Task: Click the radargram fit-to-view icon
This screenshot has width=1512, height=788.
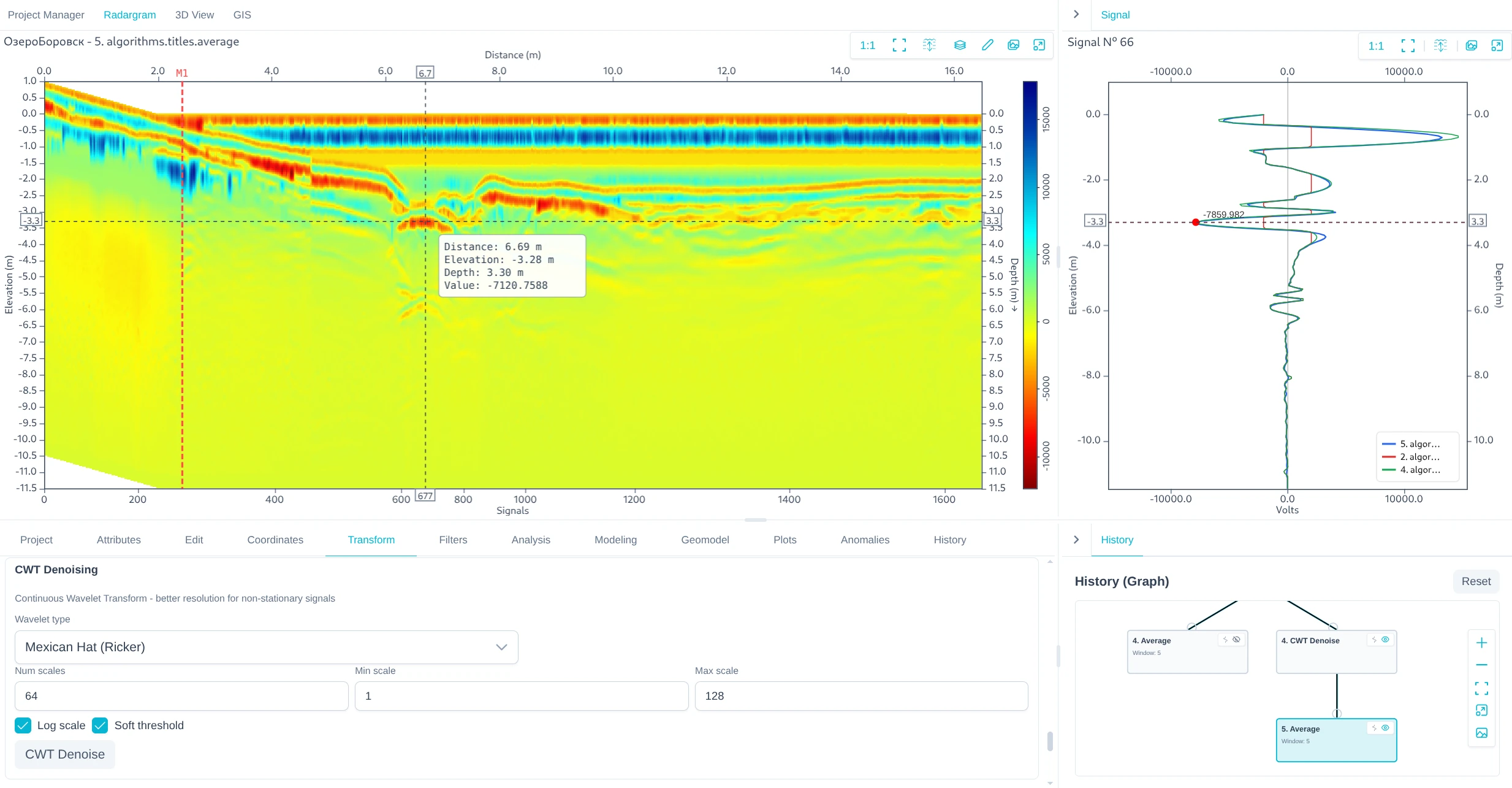Action: 899,45
